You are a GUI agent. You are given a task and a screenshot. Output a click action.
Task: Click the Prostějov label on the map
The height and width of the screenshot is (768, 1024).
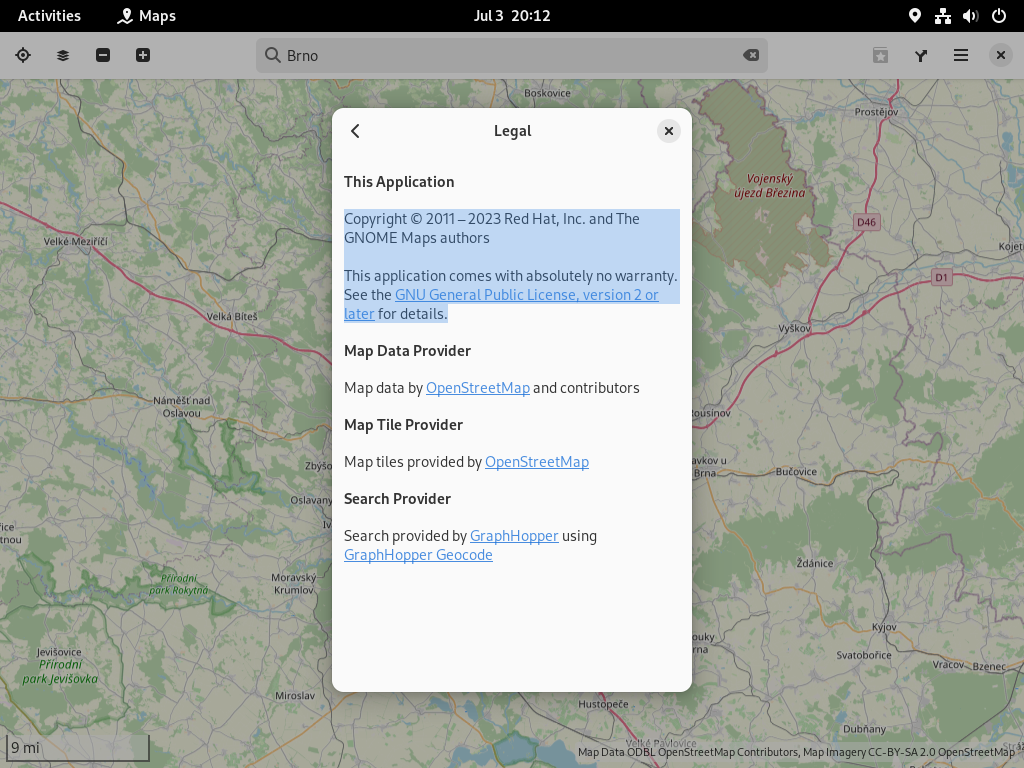[x=876, y=112]
